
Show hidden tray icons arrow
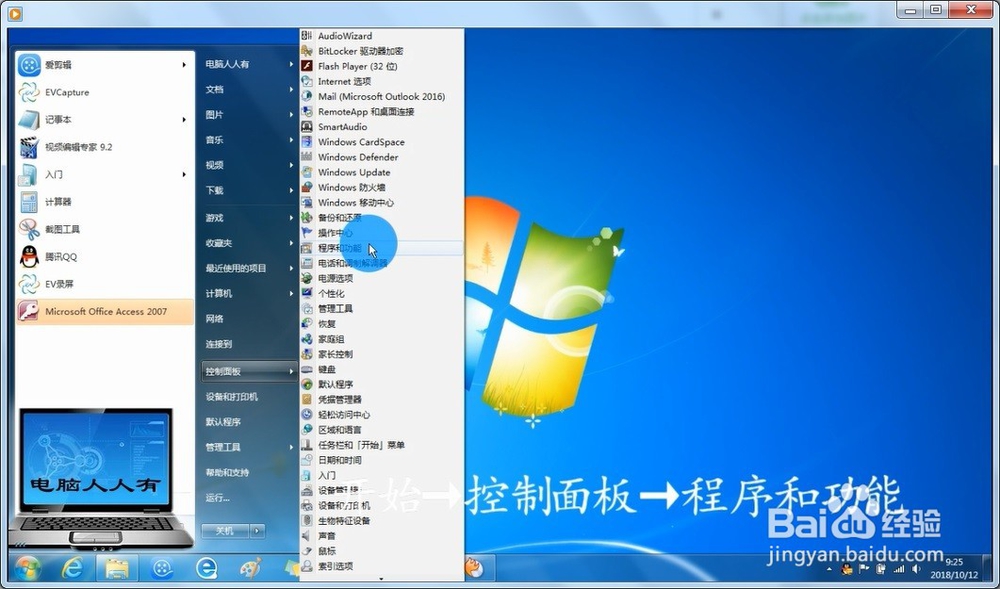pyautogui.click(x=829, y=569)
